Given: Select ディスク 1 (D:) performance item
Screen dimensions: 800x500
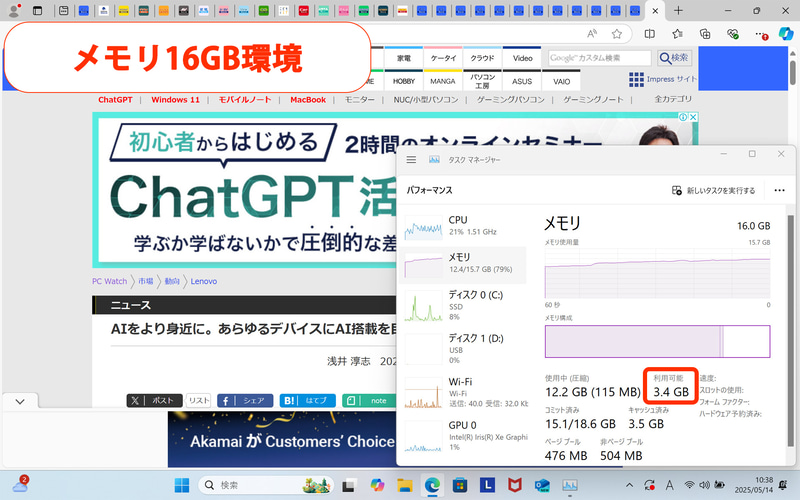Looking at the screenshot, I should pyautogui.click(x=463, y=348).
